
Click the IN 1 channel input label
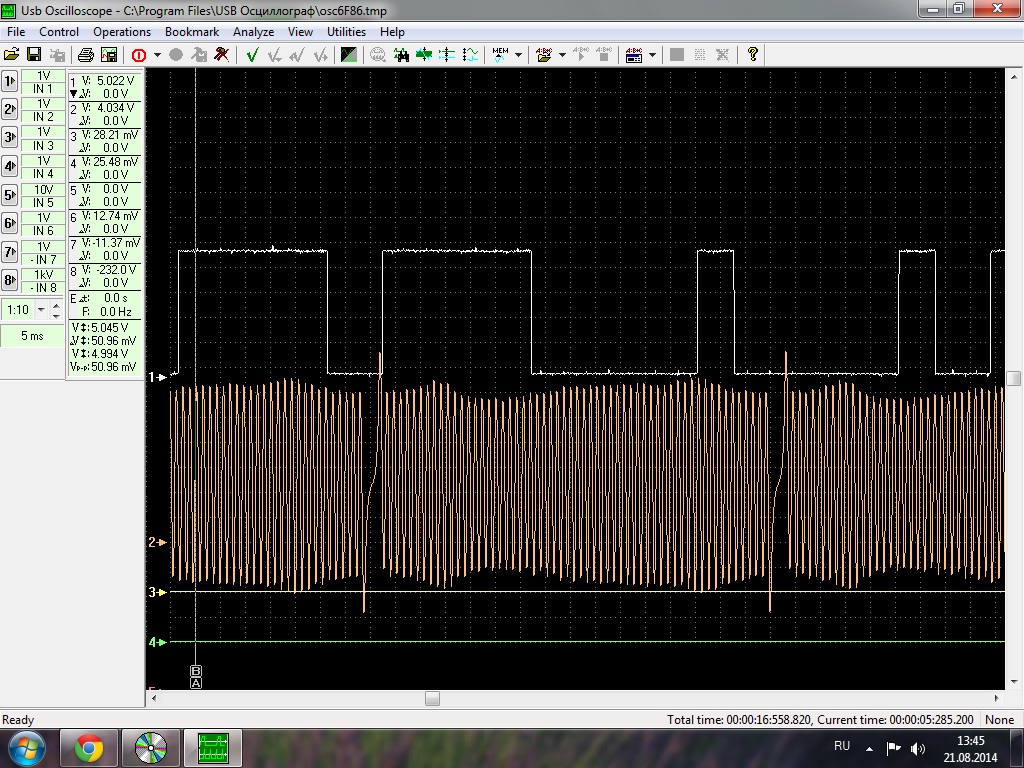point(43,89)
